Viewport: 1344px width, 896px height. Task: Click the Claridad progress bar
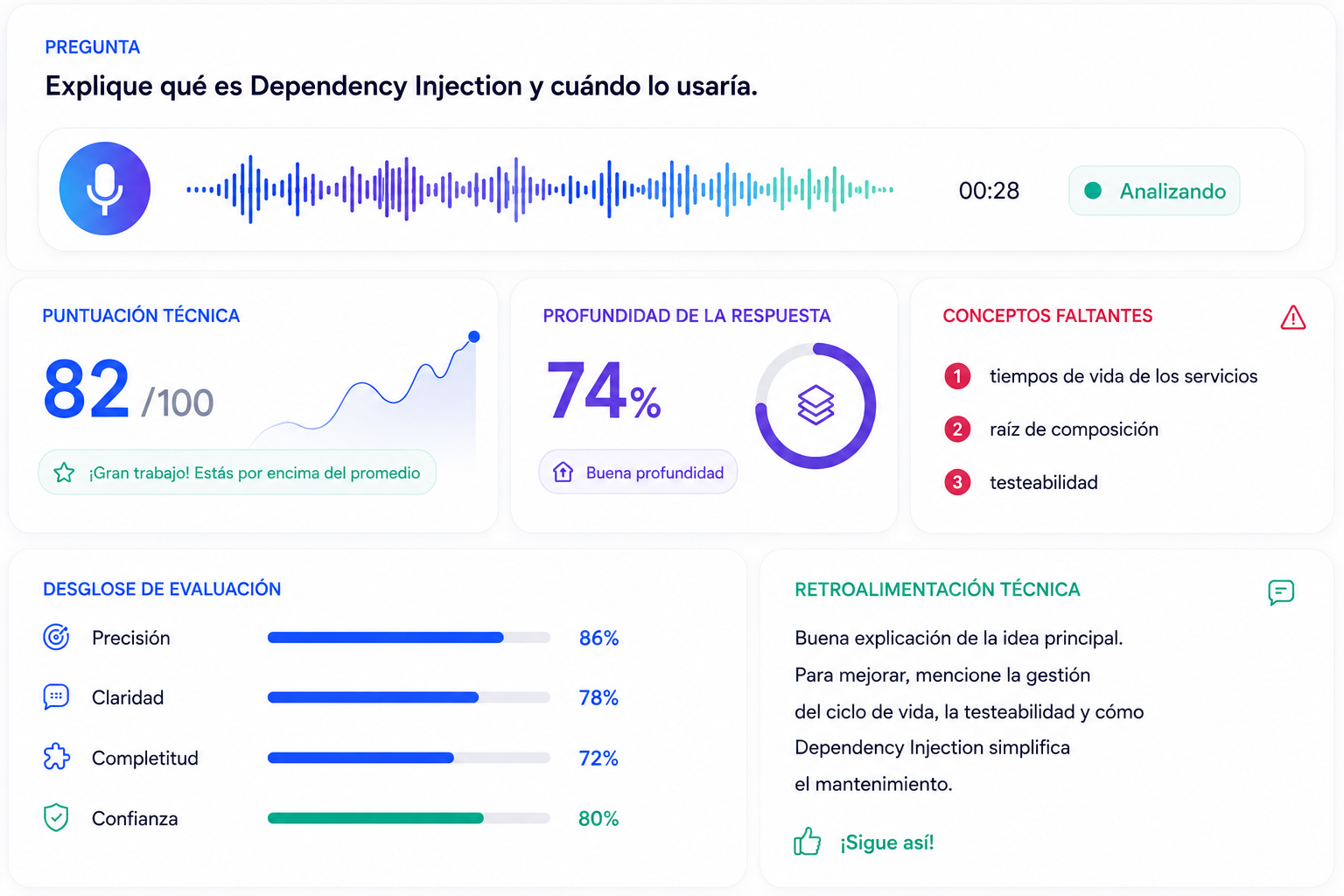point(409,697)
